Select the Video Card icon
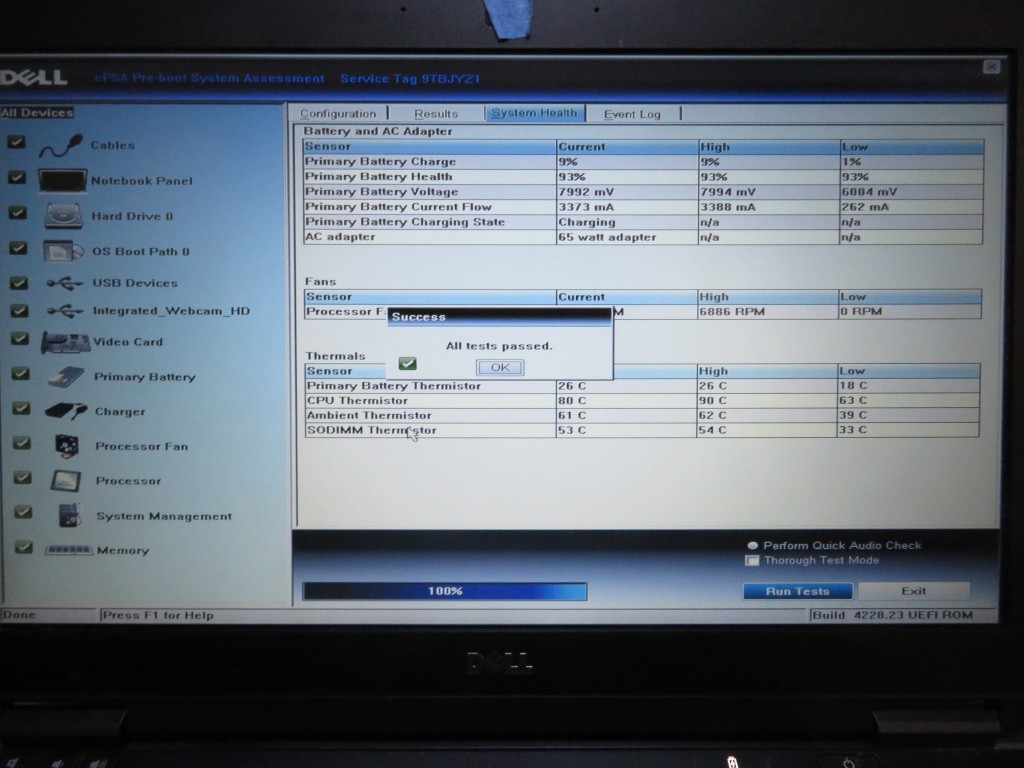The height and width of the screenshot is (768, 1024). click(65, 342)
